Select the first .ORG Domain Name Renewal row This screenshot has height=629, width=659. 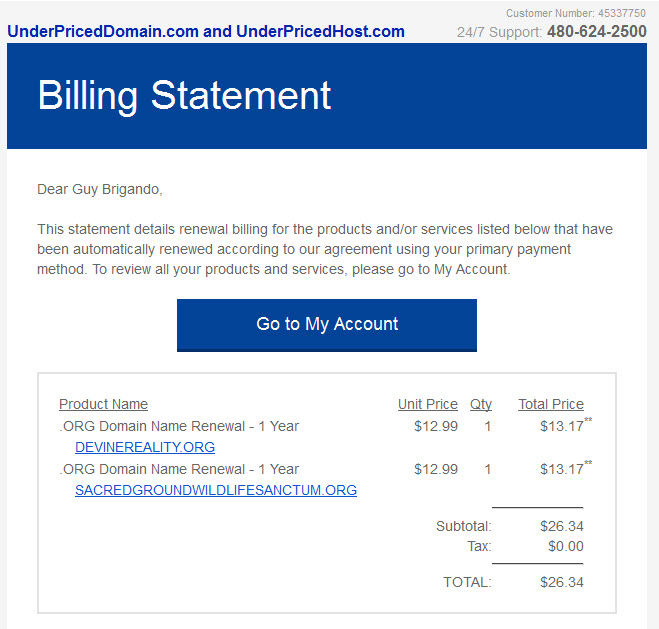[325, 426]
